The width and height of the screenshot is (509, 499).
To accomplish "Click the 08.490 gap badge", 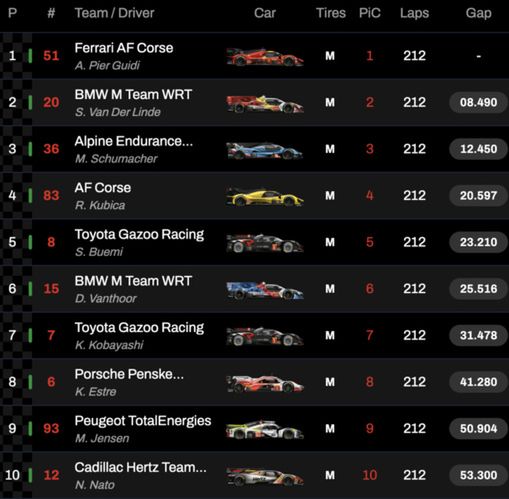I will 478,102.
